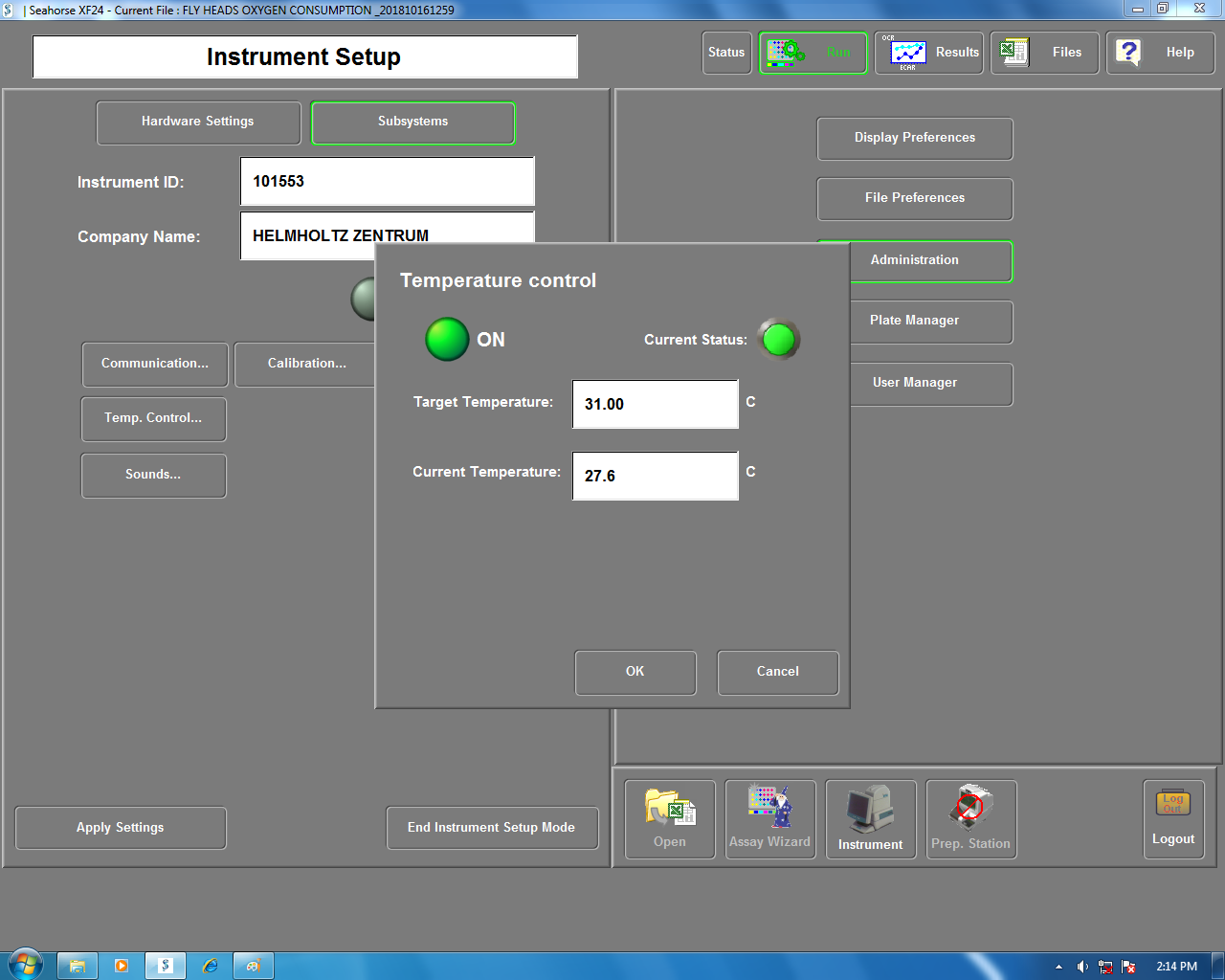Click the Current Temperature field

point(656,476)
